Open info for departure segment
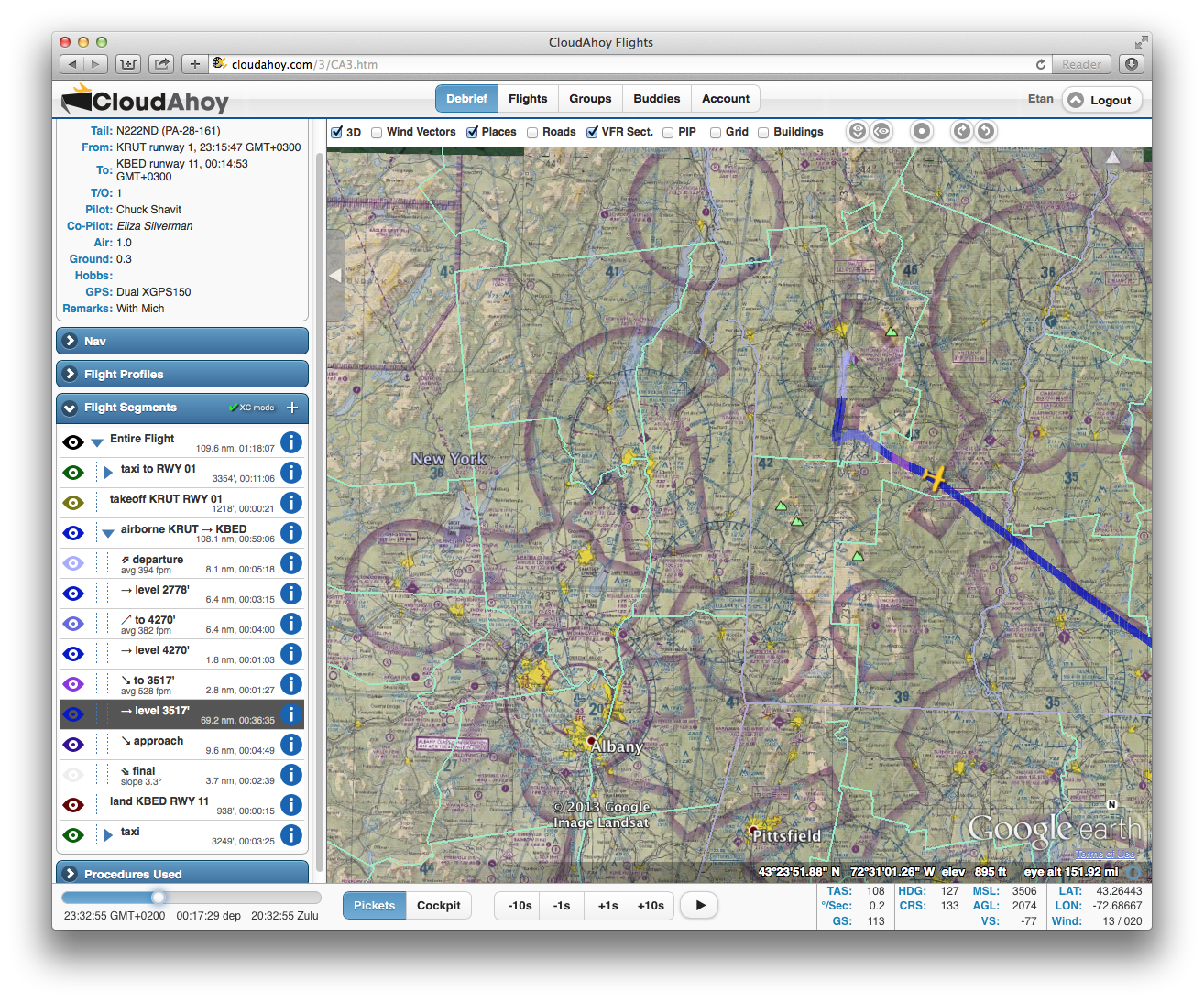This screenshot has height=1002, width=1204. tap(291, 563)
